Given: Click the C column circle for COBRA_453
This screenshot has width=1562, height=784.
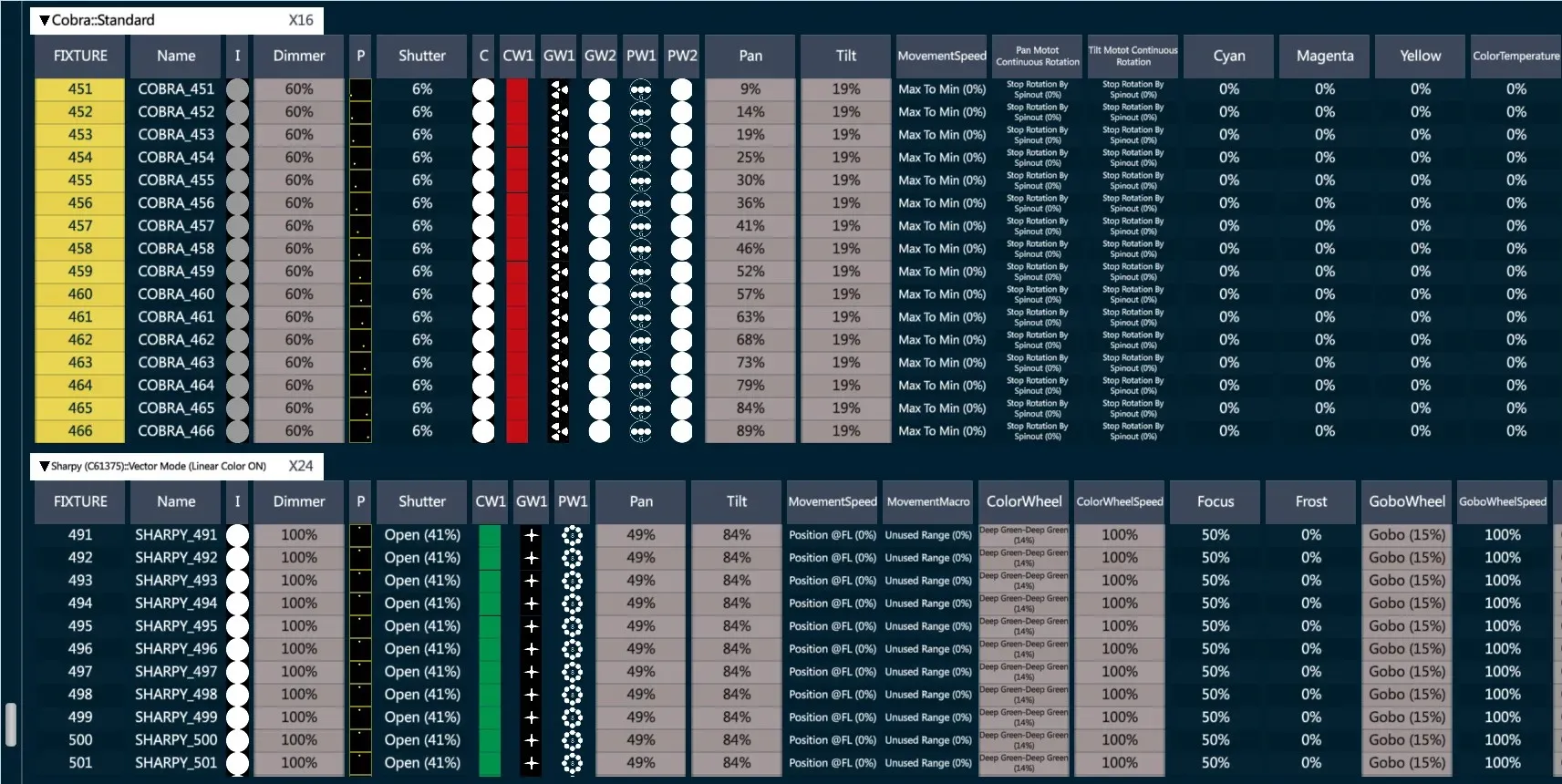Looking at the screenshot, I should click(483, 135).
